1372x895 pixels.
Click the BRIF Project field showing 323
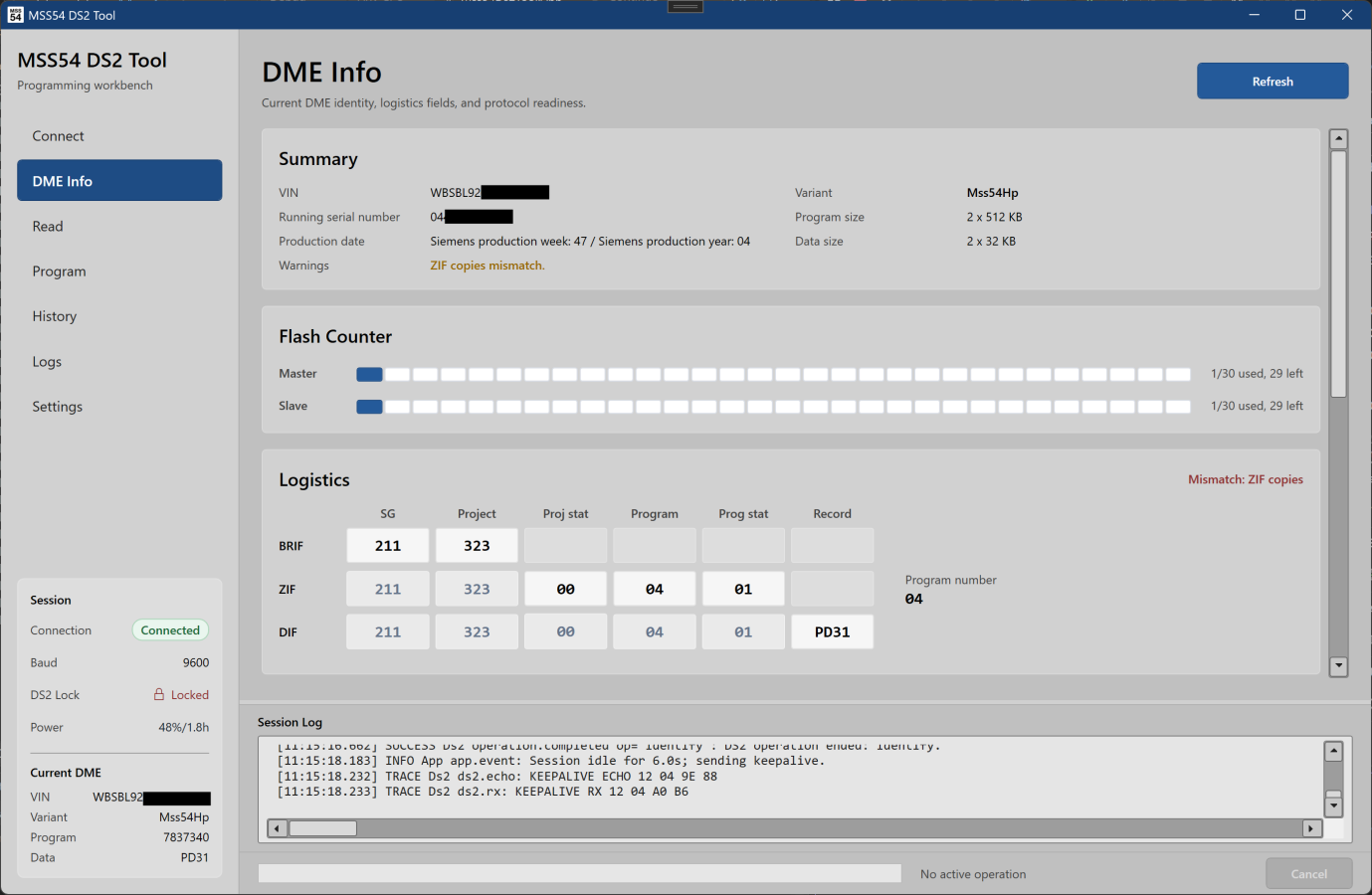pos(477,546)
